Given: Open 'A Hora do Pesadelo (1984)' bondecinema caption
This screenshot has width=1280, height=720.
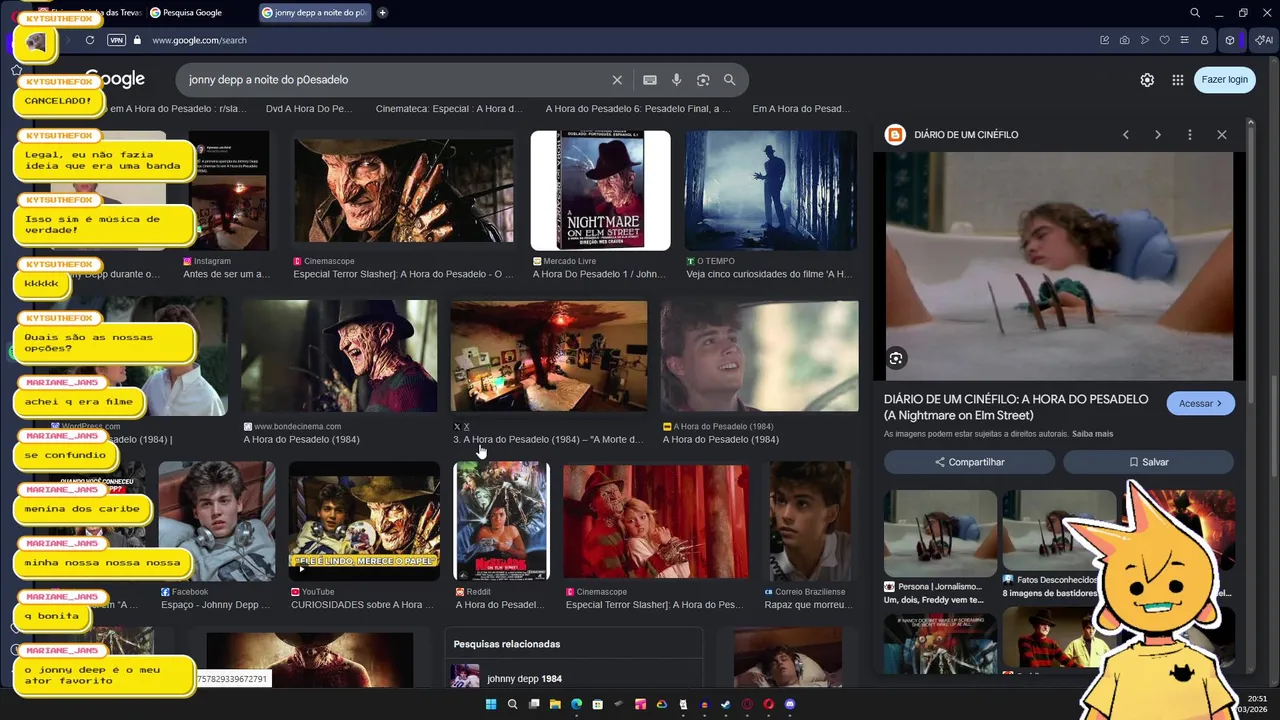Looking at the screenshot, I should 301,440.
